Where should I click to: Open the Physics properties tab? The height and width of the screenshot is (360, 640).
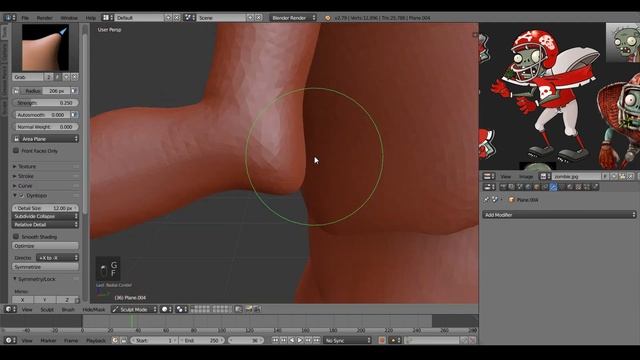coord(595,187)
